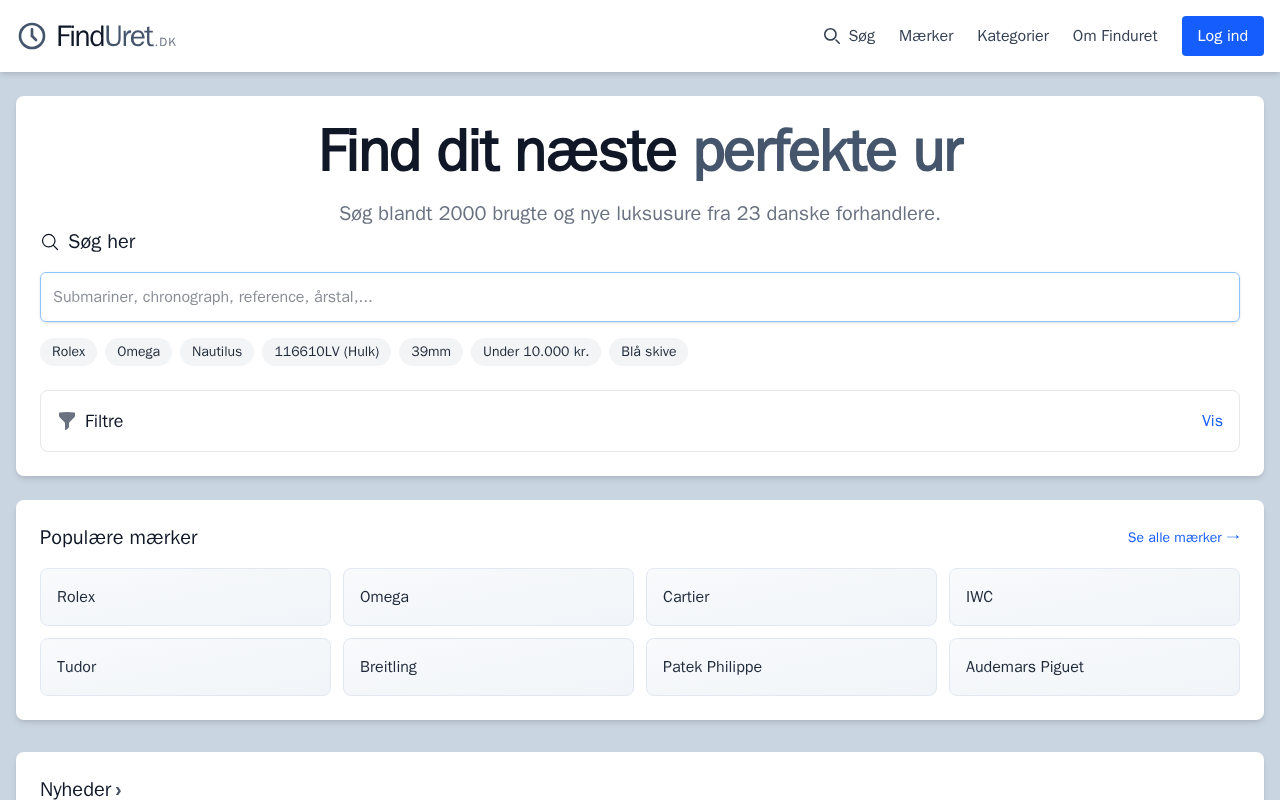Open the Cartier brand card
Screen dimensions: 1280x800
(791, 597)
